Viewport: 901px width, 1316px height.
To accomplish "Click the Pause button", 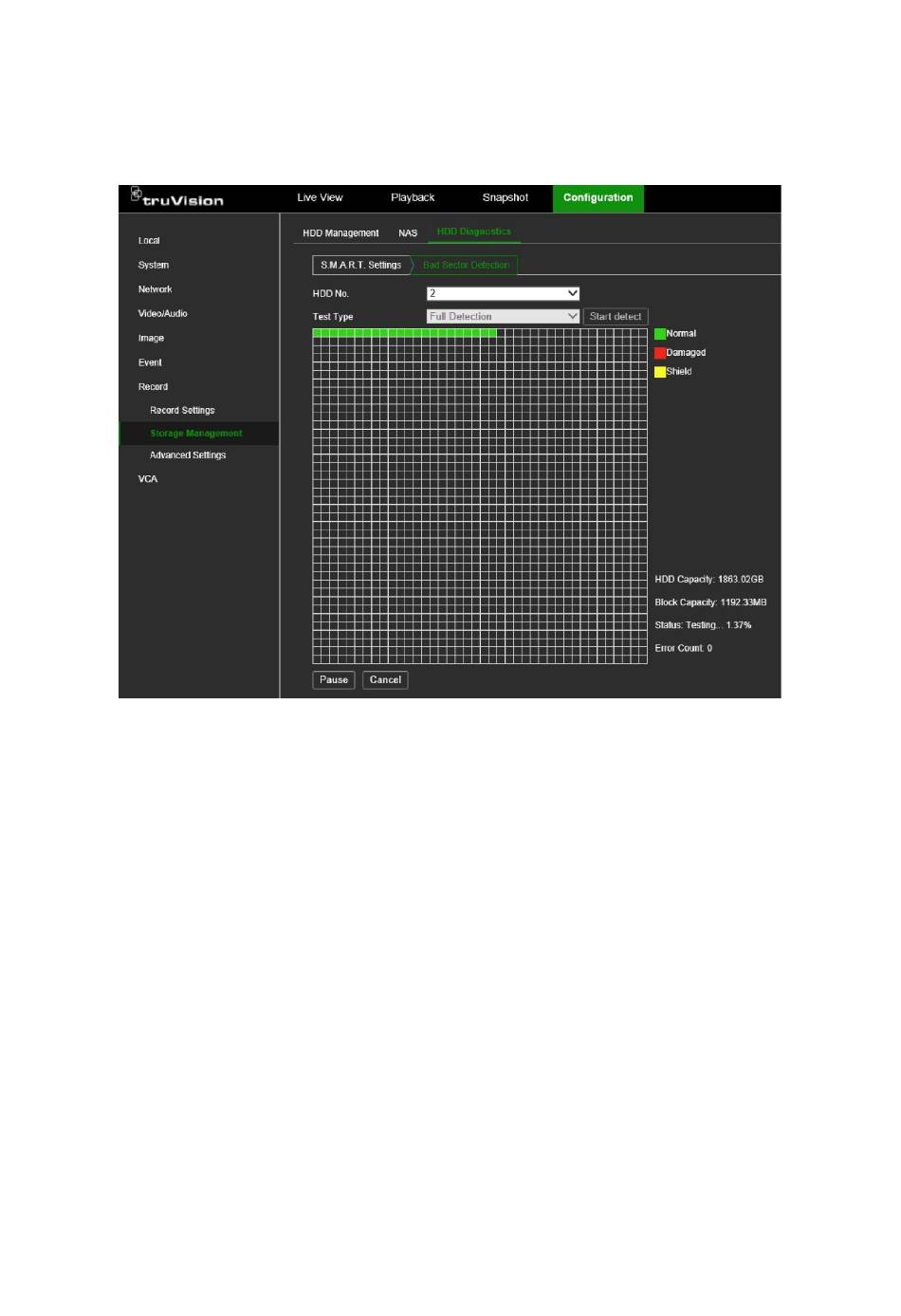I will [x=334, y=680].
